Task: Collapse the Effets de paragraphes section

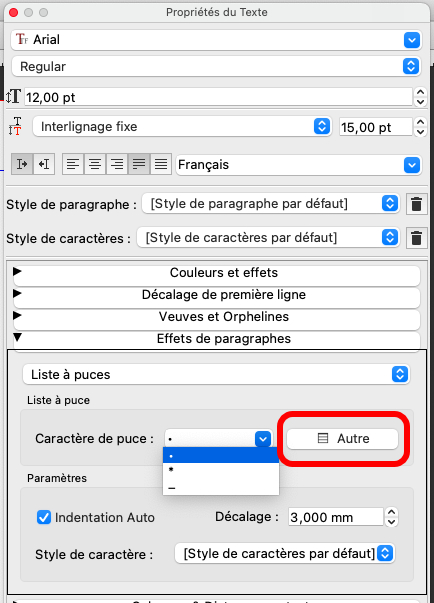Action: click(216, 339)
